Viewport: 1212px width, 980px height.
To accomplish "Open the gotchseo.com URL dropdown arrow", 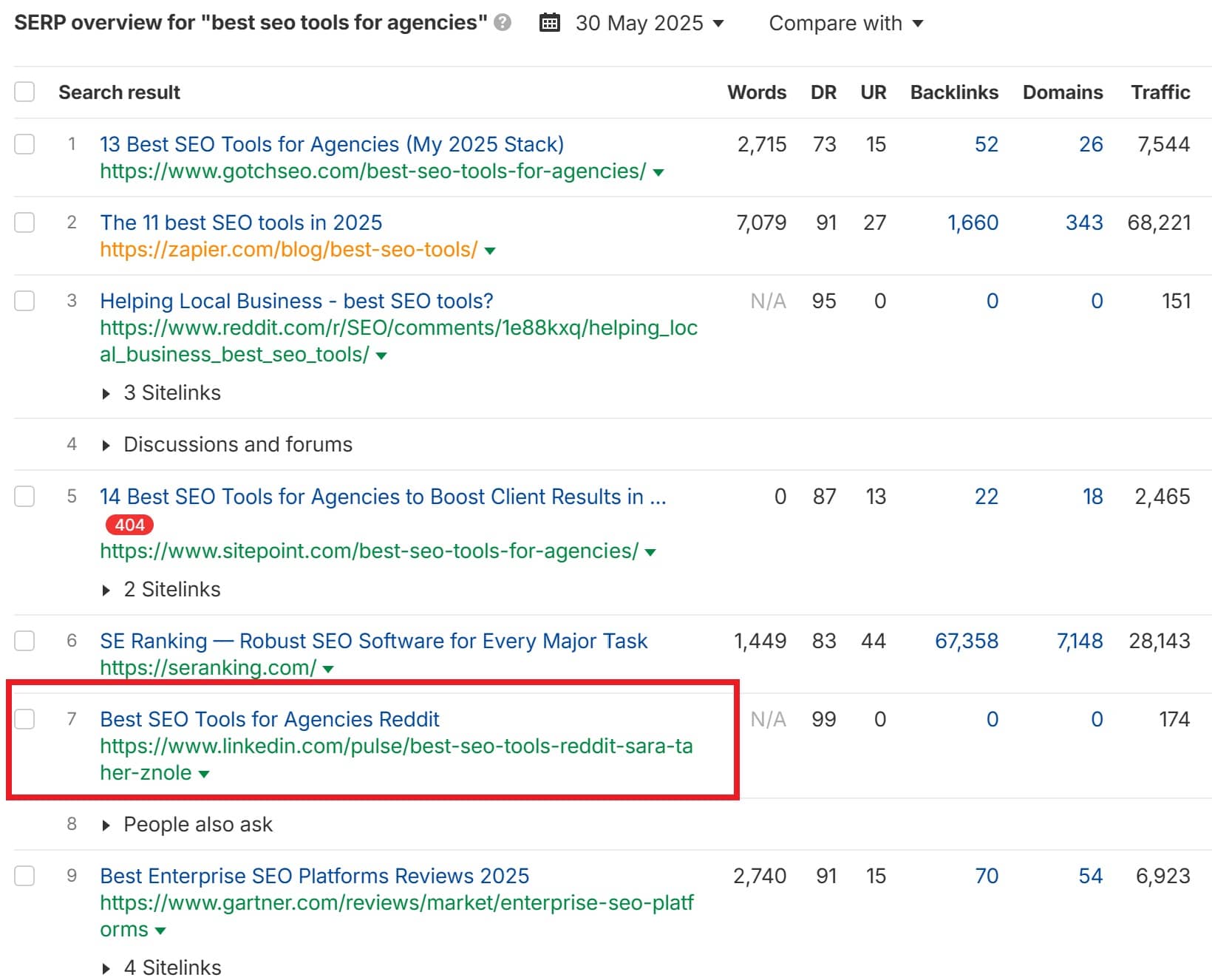I will click(658, 173).
